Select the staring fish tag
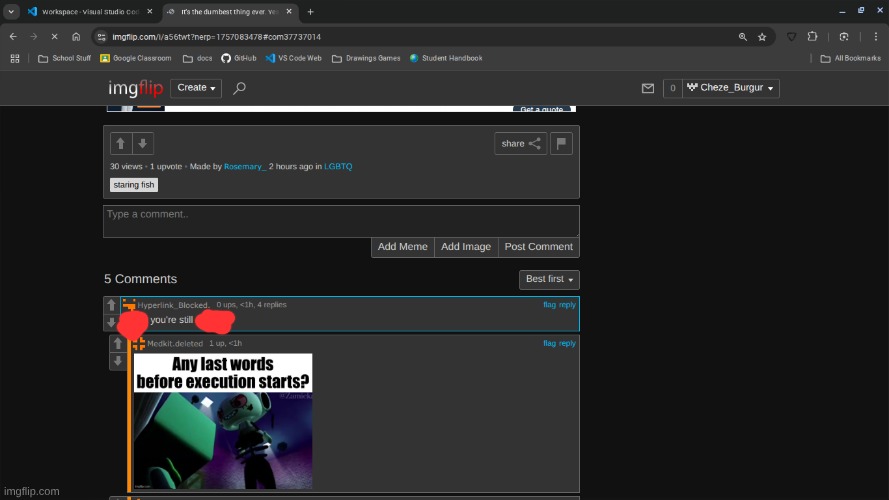Viewport: 889px width, 500px height. pyautogui.click(x=134, y=185)
